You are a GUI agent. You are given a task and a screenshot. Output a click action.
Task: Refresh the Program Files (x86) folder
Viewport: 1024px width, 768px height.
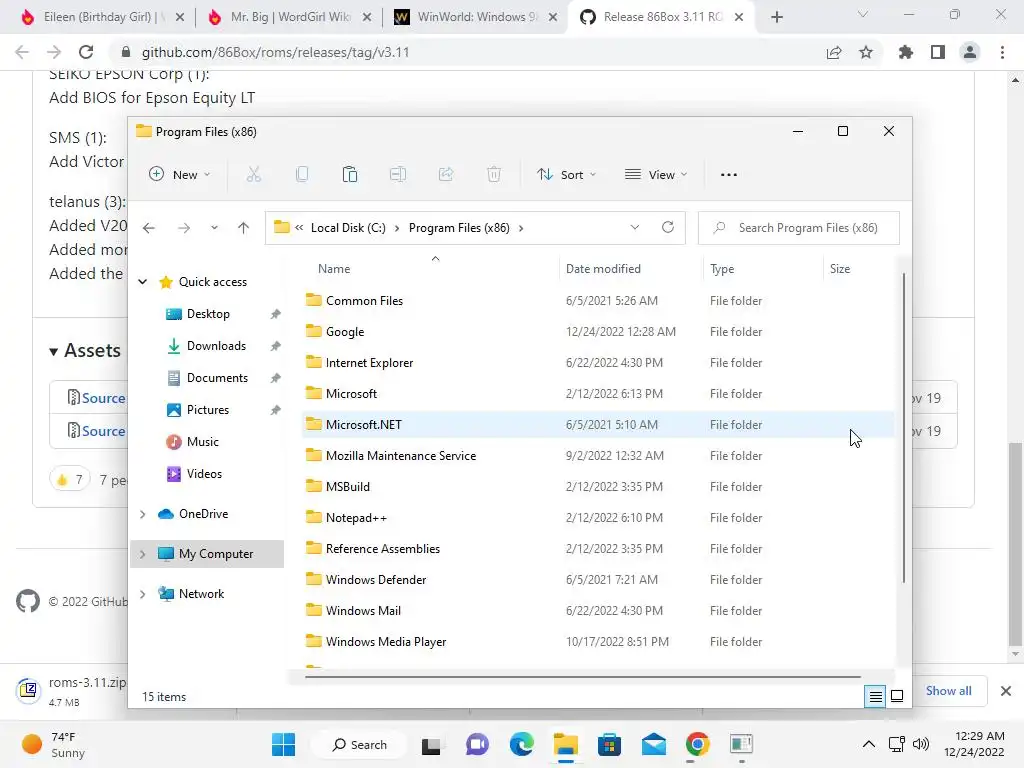click(667, 227)
